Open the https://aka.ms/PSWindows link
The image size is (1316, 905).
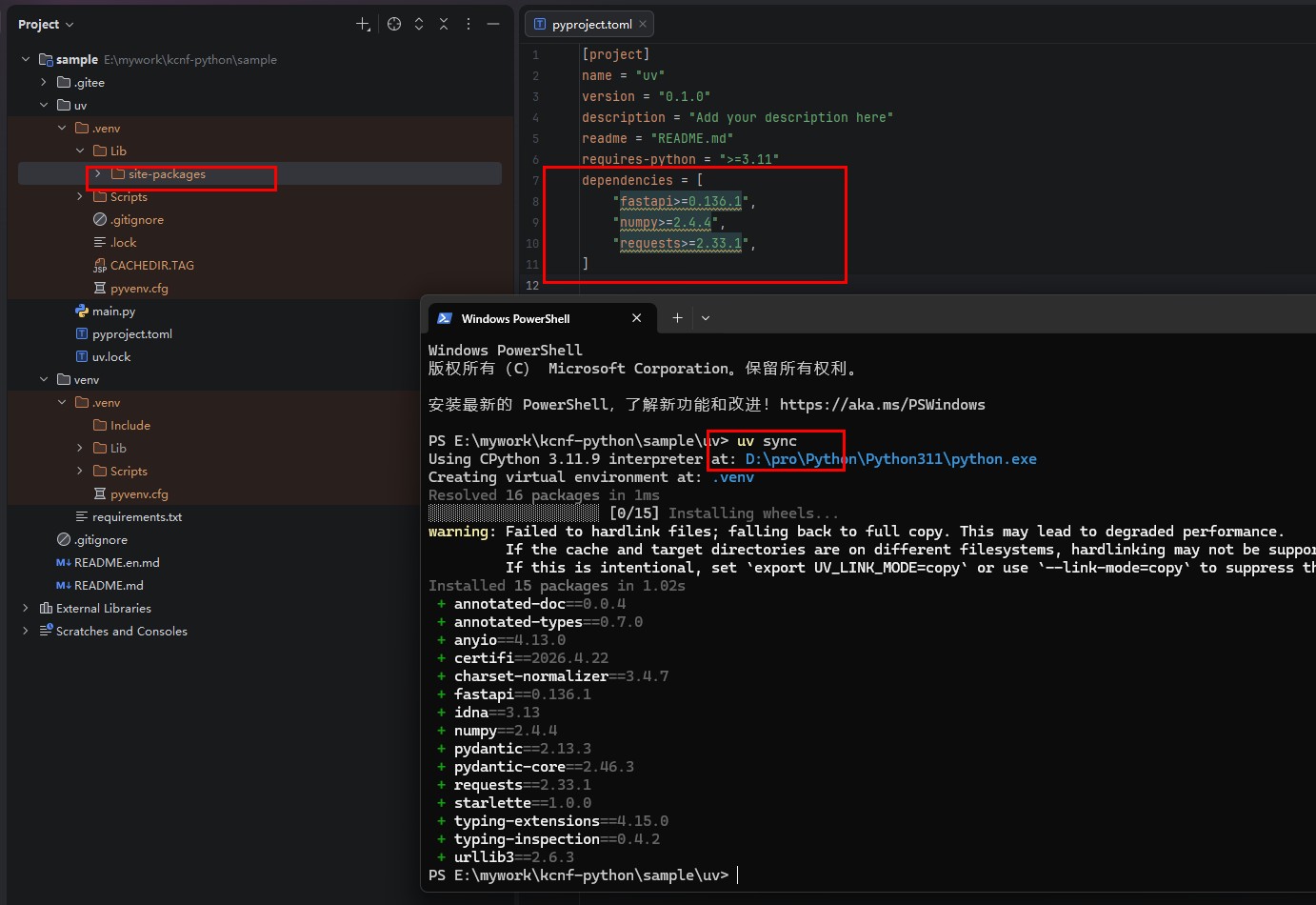pos(883,405)
